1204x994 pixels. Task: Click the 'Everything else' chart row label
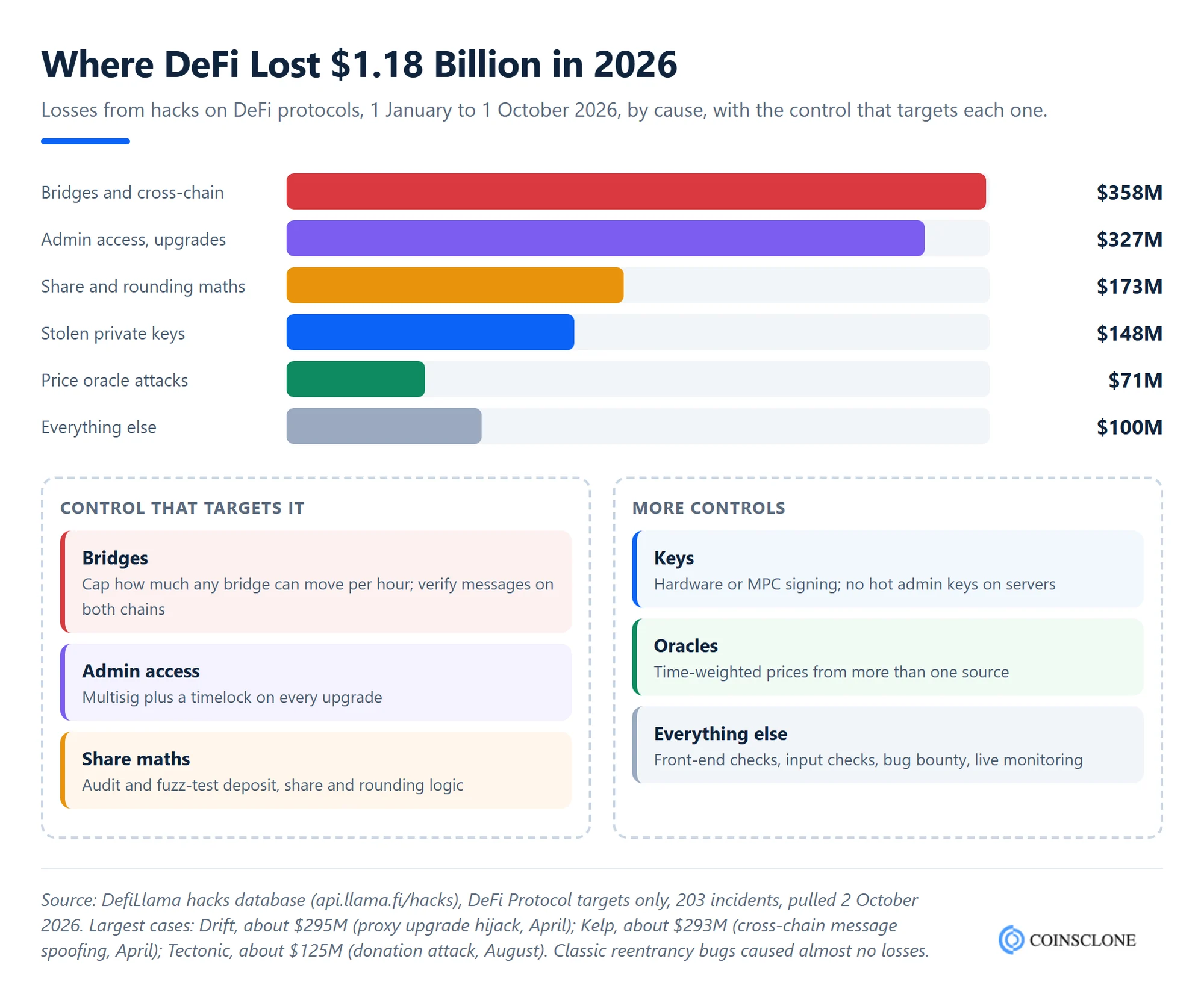(x=99, y=427)
